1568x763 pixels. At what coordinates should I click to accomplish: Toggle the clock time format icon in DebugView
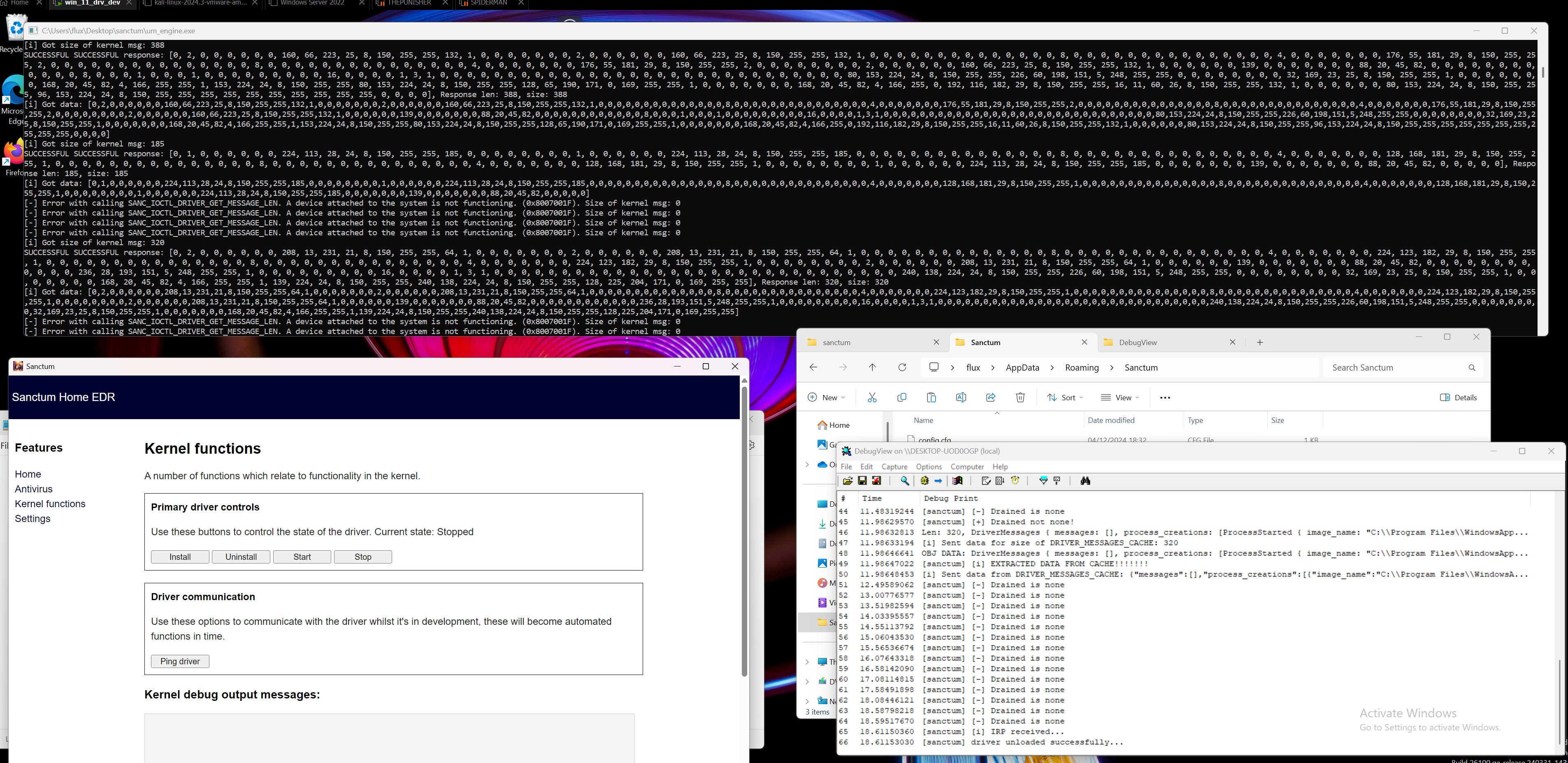point(1015,481)
